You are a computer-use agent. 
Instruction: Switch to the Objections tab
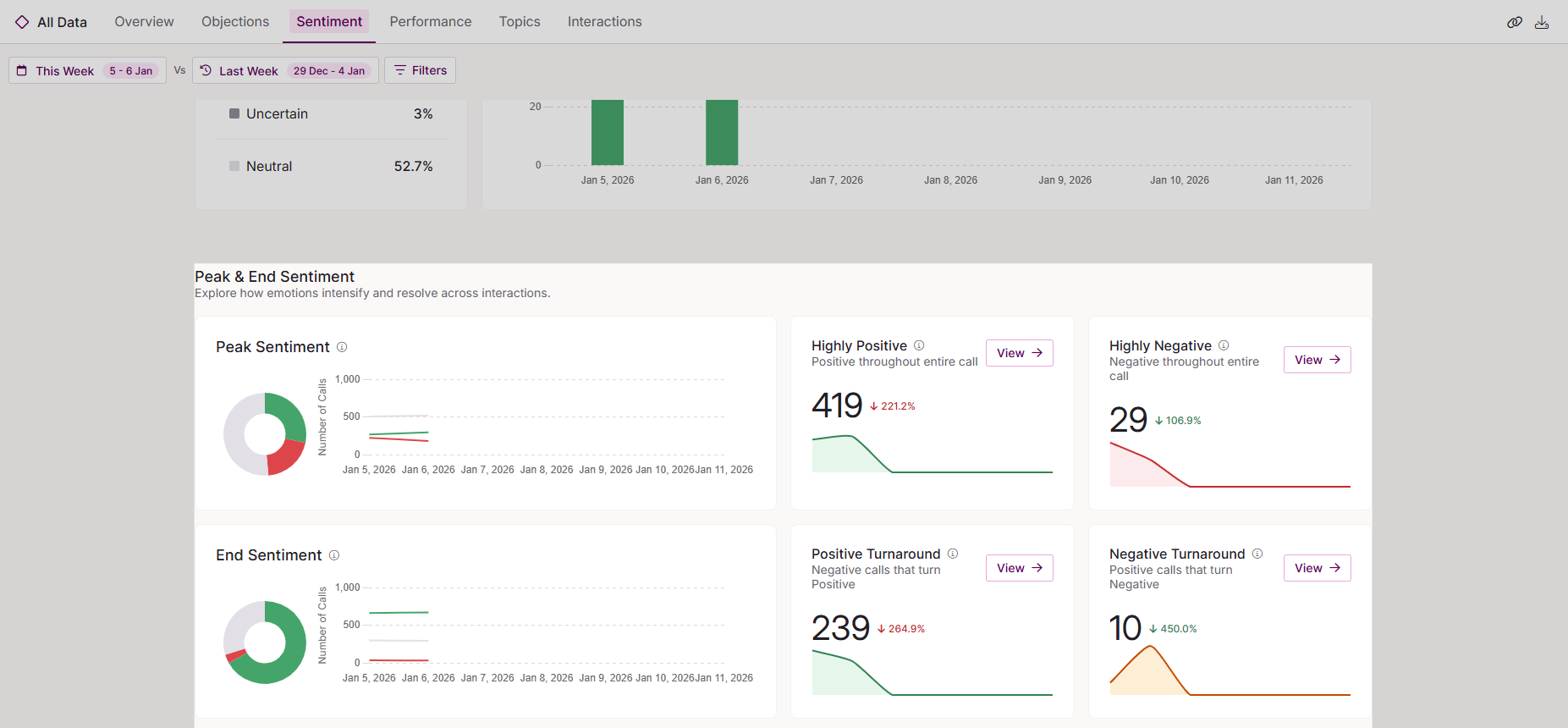coord(235,22)
